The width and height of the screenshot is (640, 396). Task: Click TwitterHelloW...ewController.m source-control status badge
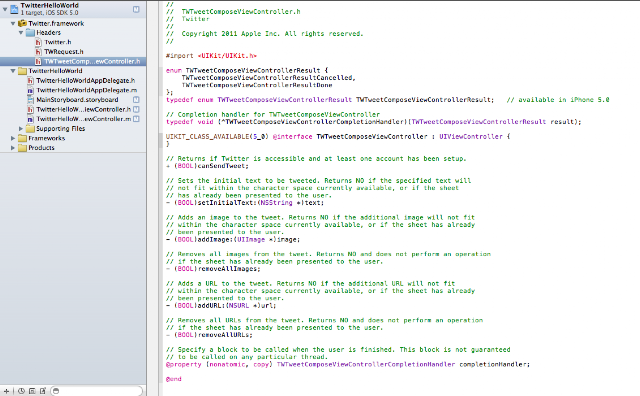(x=136, y=119)
